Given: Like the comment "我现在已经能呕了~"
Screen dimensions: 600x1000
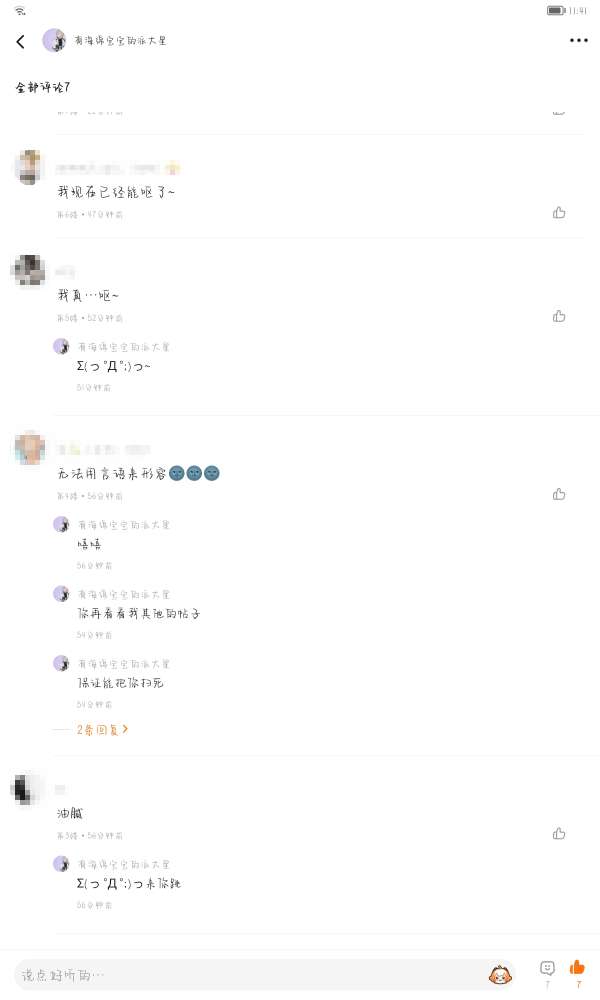Looking at the screenshot, I should click(x=559, y=212).
